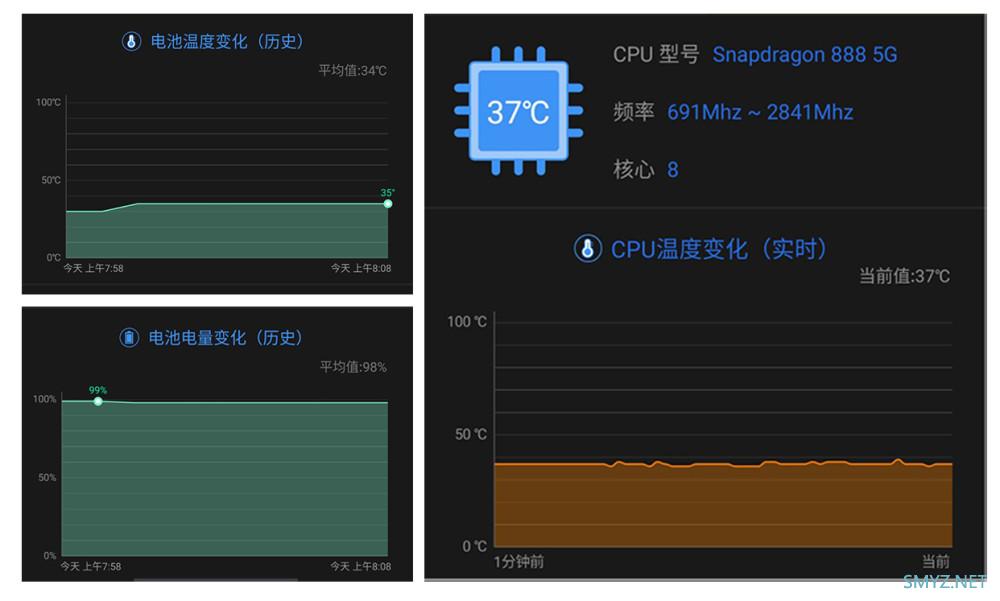The image size is (1000, 601).
Task: Open the 电池电量变化（历史） title
Action: coord(225,338)
